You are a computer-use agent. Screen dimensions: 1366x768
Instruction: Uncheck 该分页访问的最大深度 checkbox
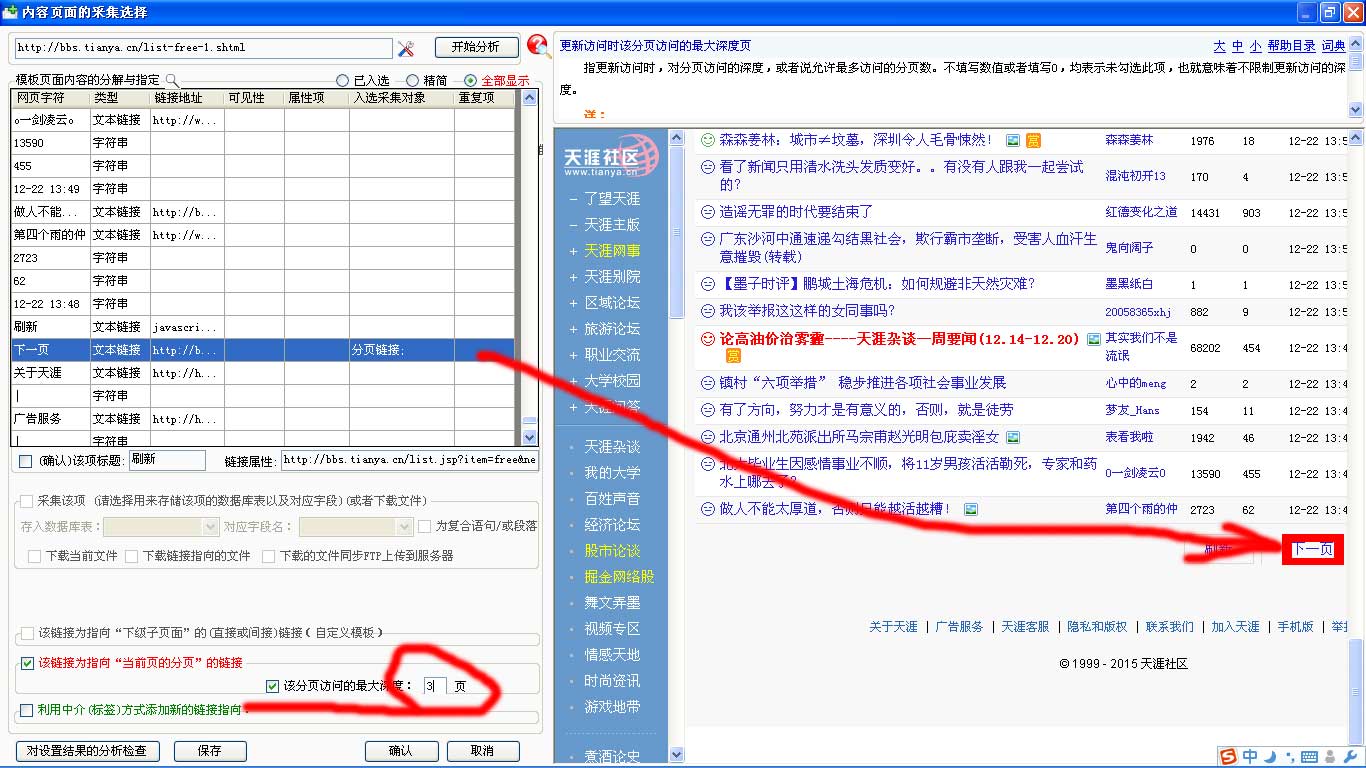(x=272, y=686)
